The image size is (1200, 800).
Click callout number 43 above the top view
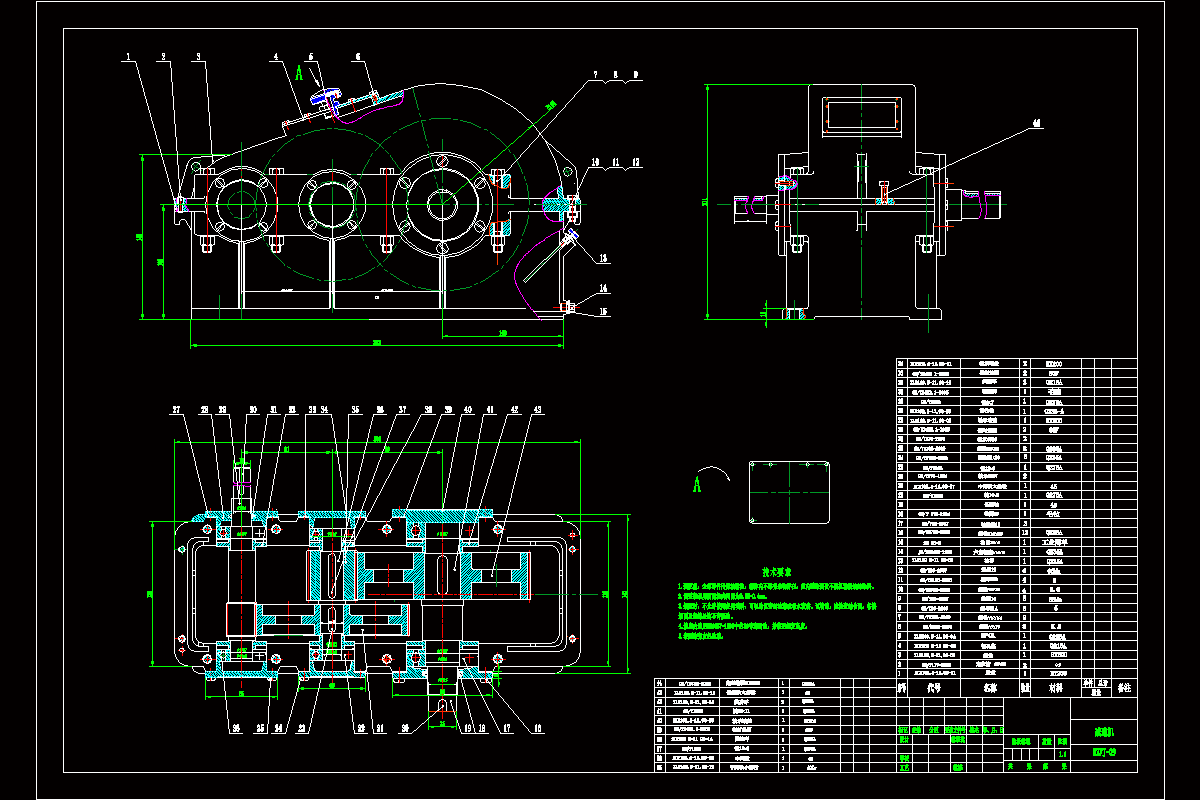pos(537,410)
